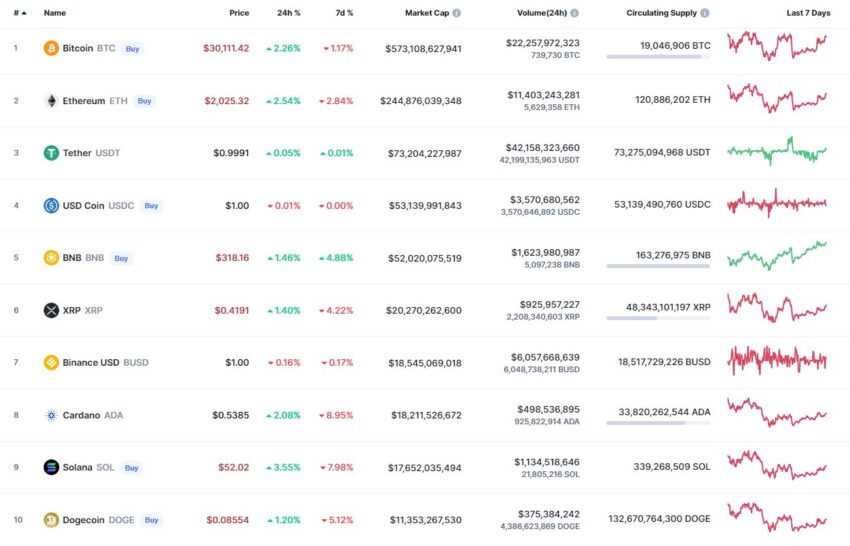850x546 pixels.
Task: Click the USD Coin logo icon
Action: point(51,205)
